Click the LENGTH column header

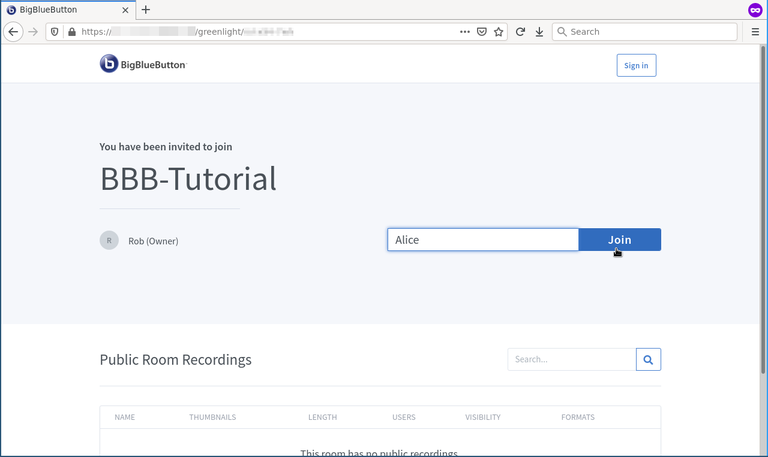coord(322,417)
